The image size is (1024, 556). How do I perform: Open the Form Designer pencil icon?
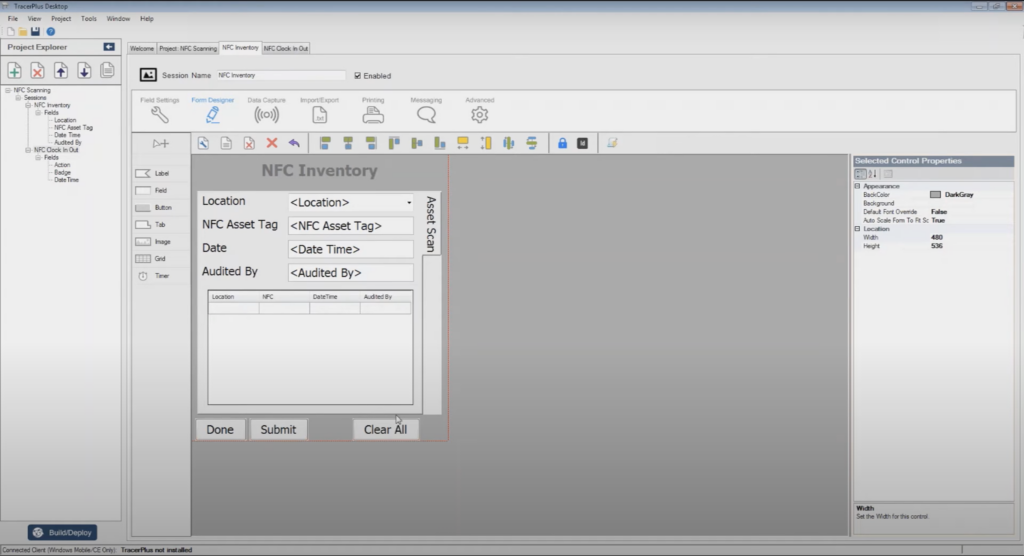(212, 115)
